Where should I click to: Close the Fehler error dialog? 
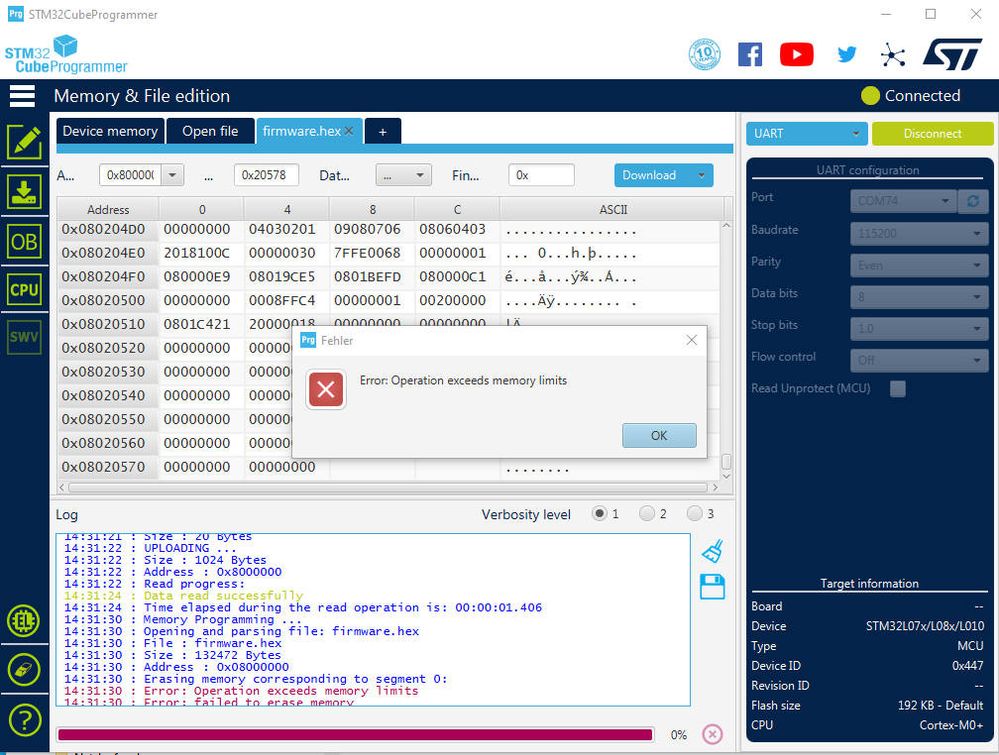coord(692,340)
